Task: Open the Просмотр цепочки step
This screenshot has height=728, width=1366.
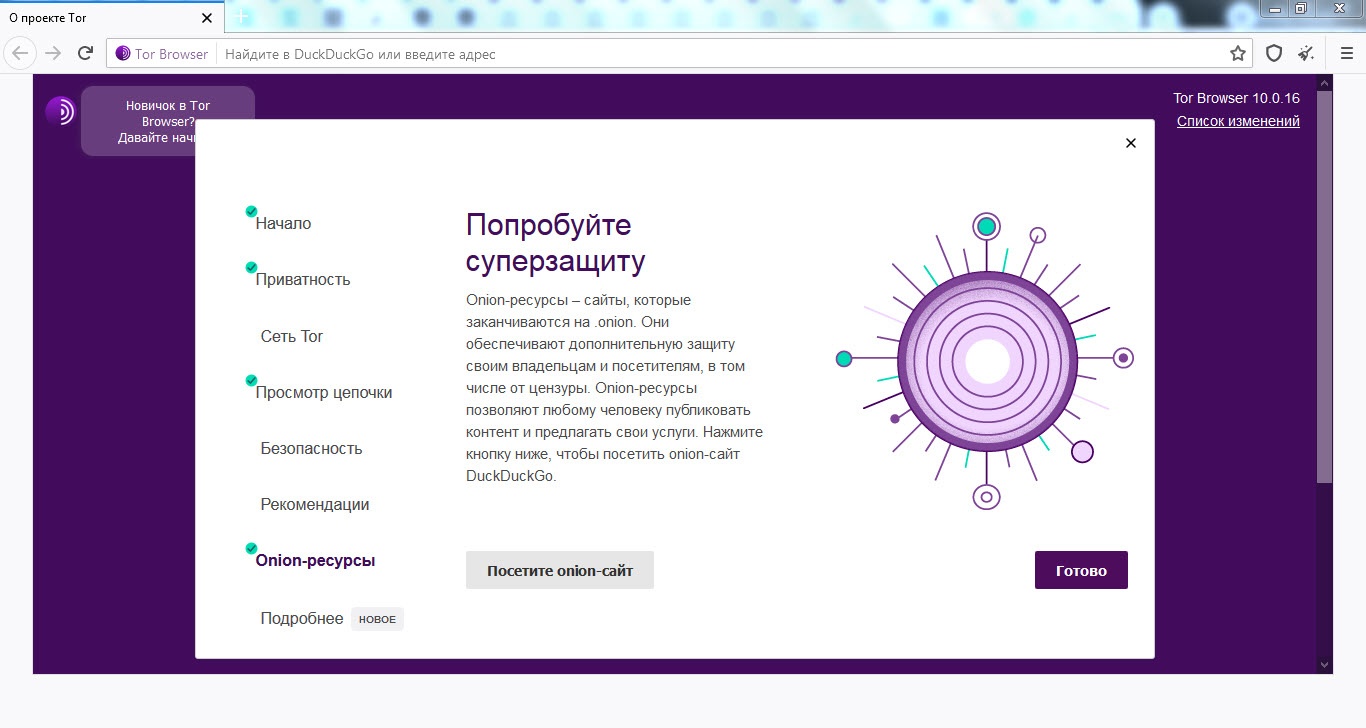Action: point(324,393)
